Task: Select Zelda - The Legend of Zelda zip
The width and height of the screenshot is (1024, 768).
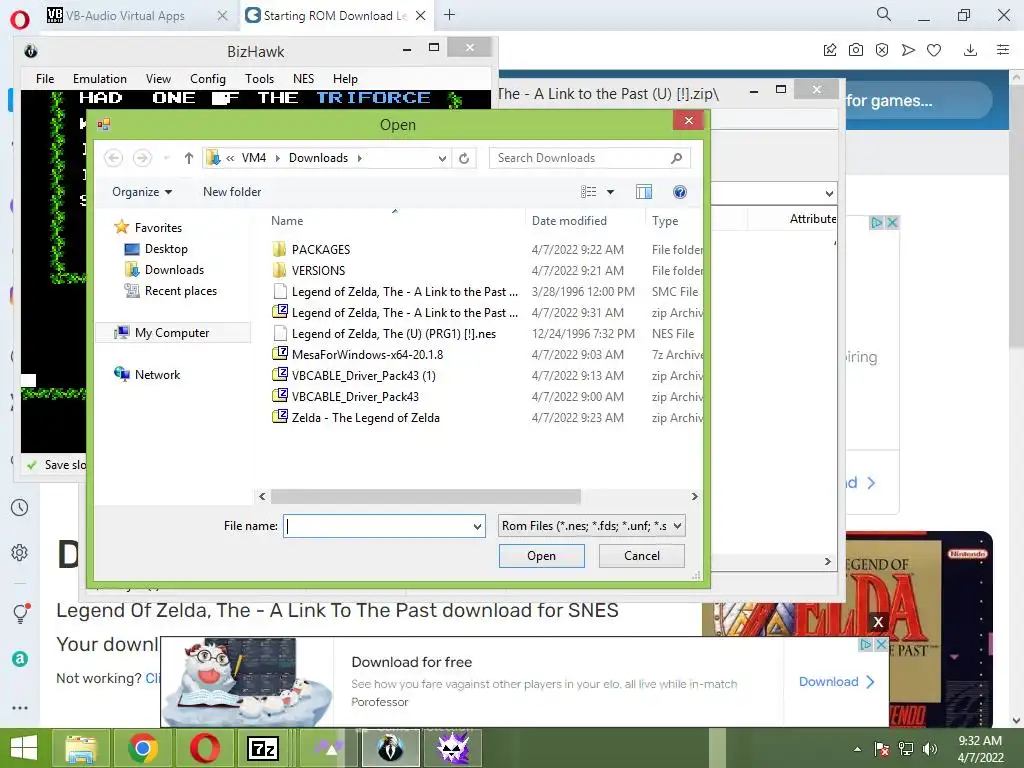Action: [365, 417]
